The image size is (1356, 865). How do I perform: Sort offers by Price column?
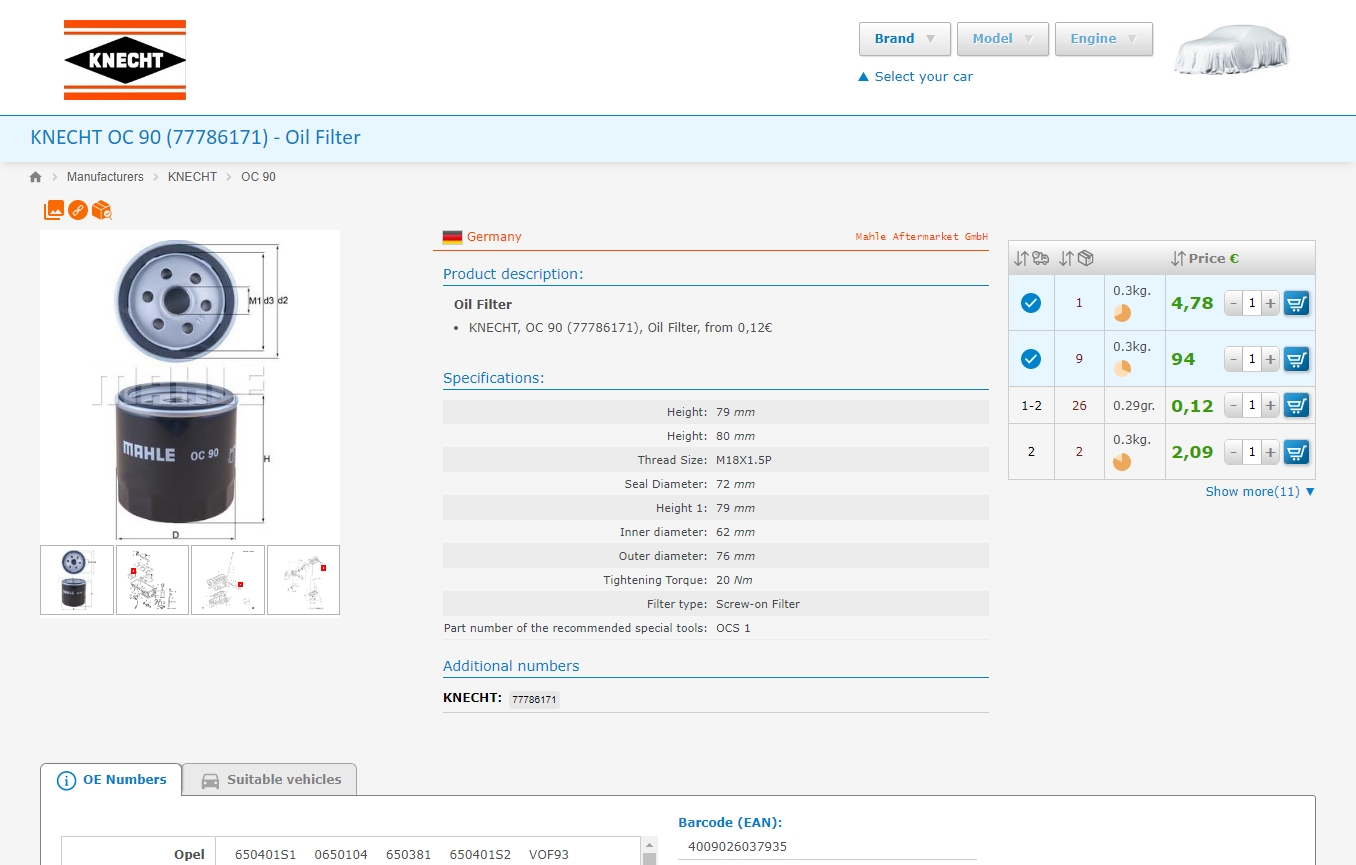tap(1205, 258)
